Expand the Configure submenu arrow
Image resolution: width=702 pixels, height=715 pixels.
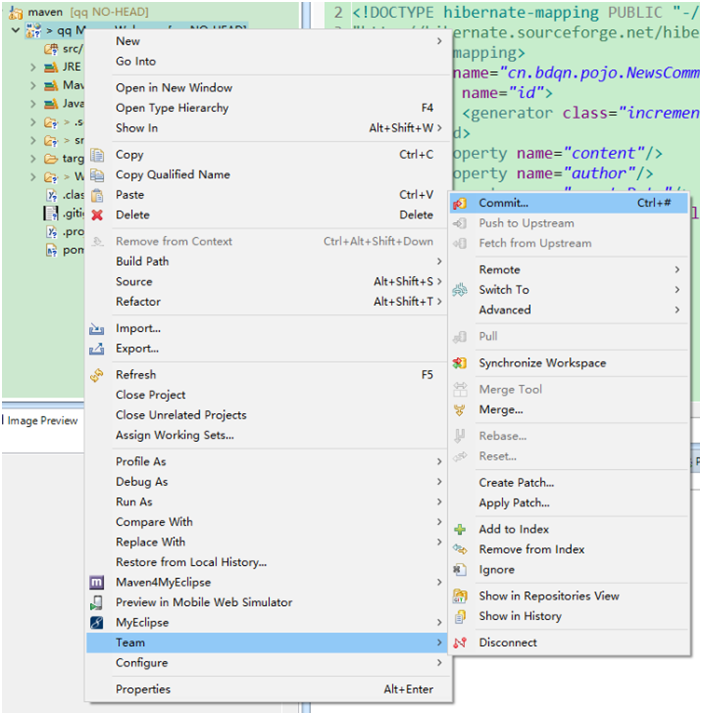coord(439,663)
